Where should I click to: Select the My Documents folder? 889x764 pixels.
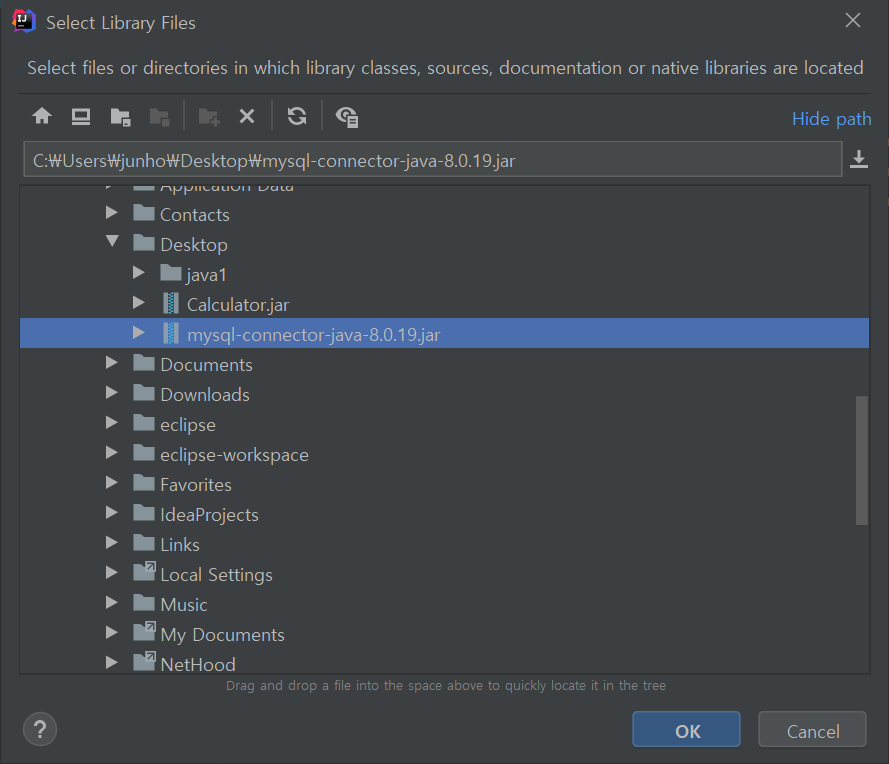[222, 635]
